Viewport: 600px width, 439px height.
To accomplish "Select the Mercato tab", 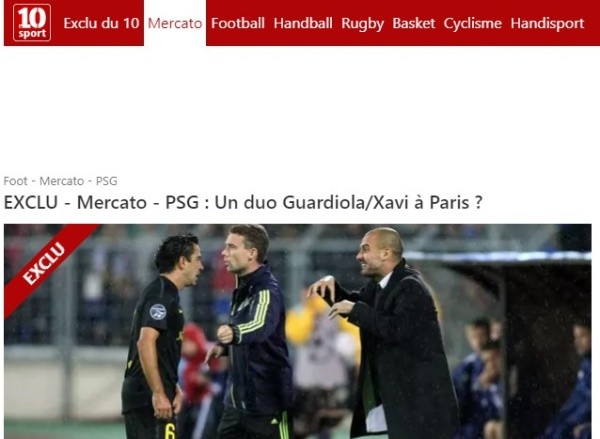I will 175,23.
